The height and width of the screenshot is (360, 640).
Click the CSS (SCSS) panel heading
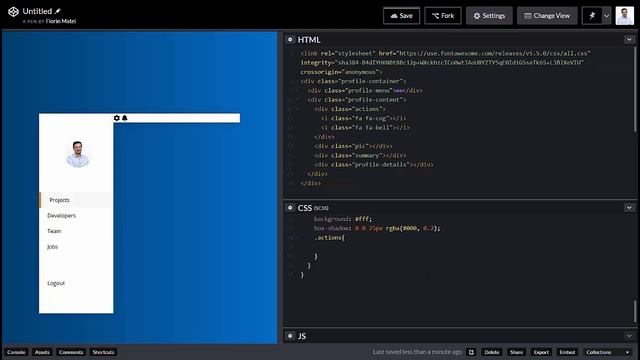pyautogui.click(x=313, y=208)
